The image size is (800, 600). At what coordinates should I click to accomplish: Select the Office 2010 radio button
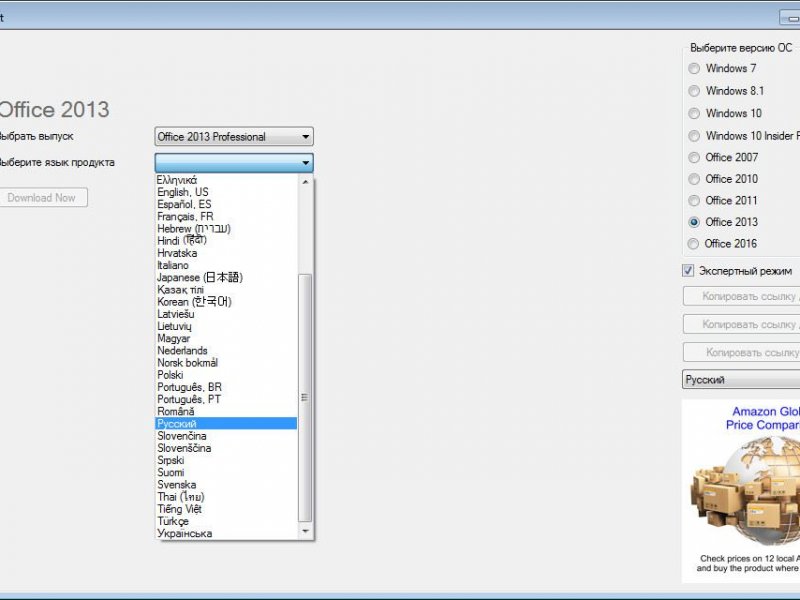[694, 179]
